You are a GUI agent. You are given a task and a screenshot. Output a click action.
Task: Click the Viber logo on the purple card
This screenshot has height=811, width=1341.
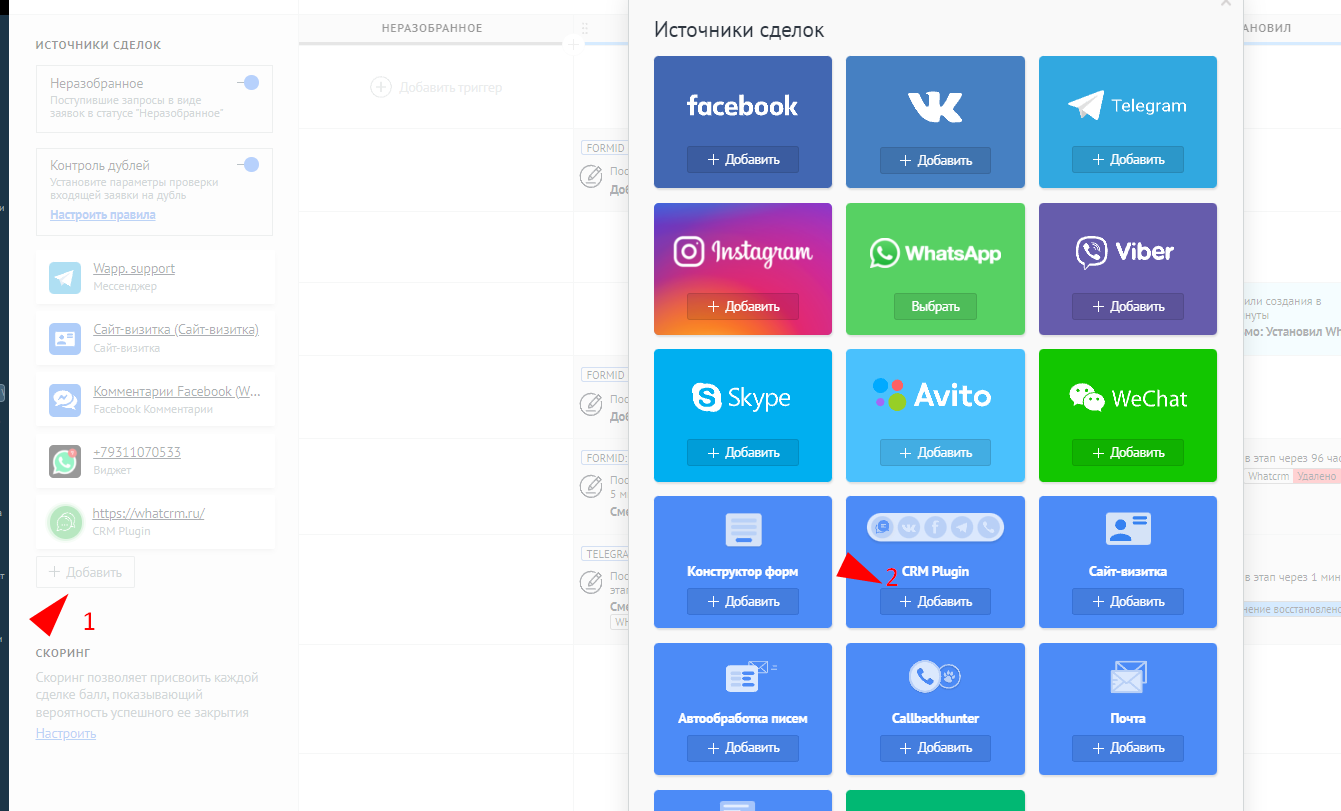click(1127, 252)
